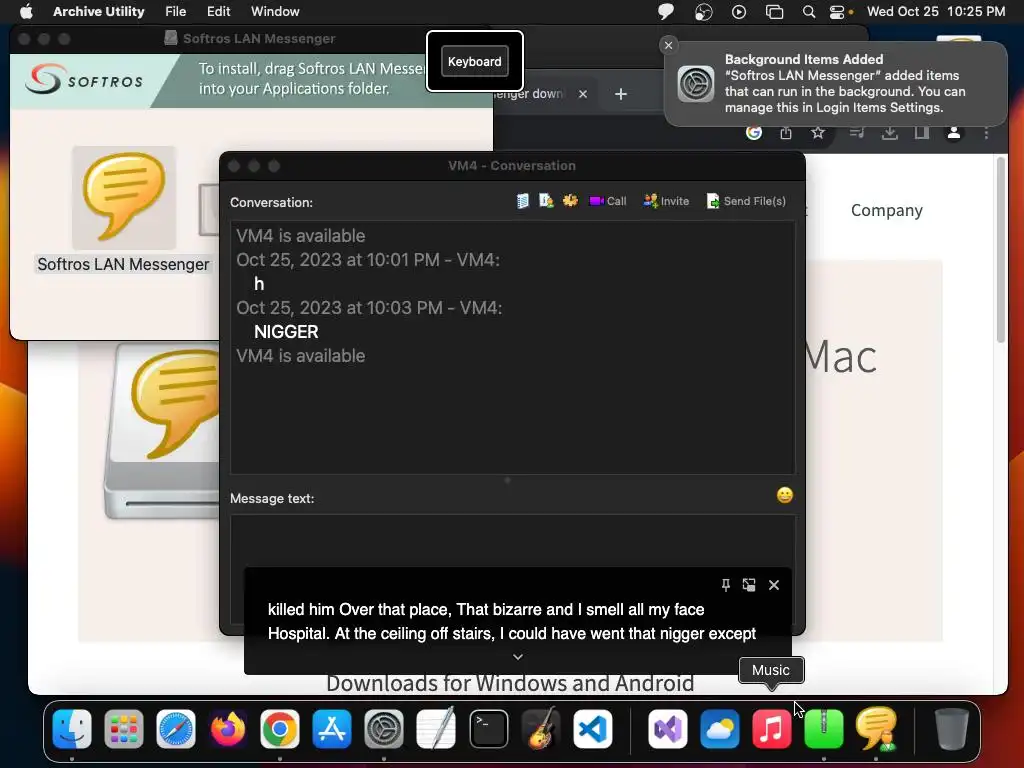Open the blue cloud app in Dock
Viewport: 1024px width, 768px height.
pyautogui.click(x=720, y=729)
